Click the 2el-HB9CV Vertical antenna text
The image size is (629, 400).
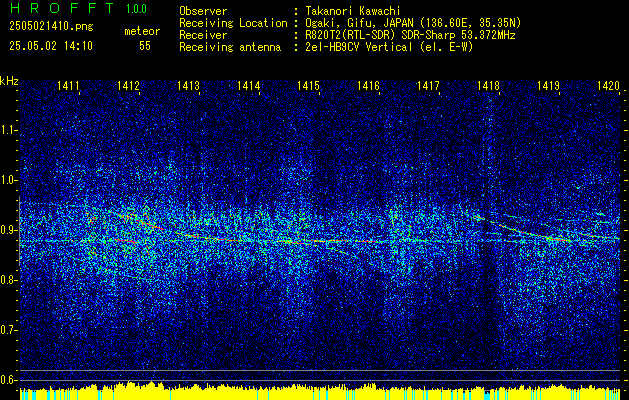[390, 47]
